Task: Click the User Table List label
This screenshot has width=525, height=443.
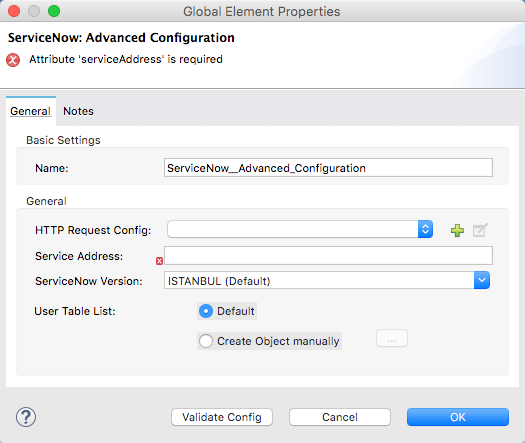Action: (x=75, y=311)
